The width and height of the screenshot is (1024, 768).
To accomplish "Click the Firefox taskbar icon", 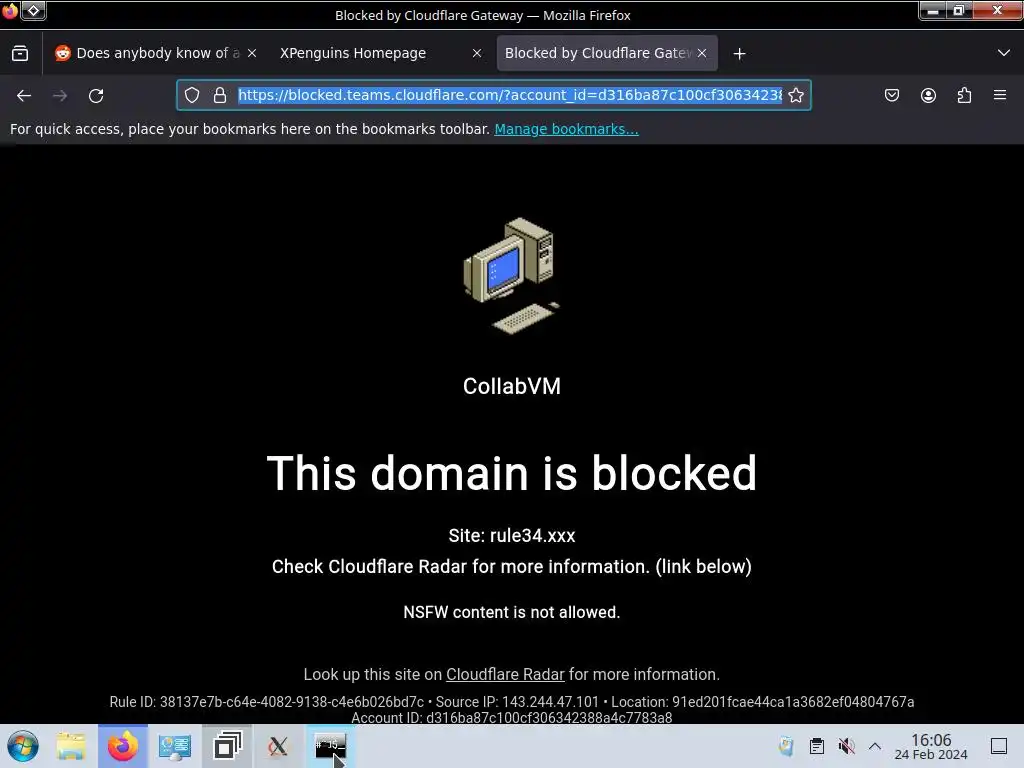I will [x=123, y=746].
